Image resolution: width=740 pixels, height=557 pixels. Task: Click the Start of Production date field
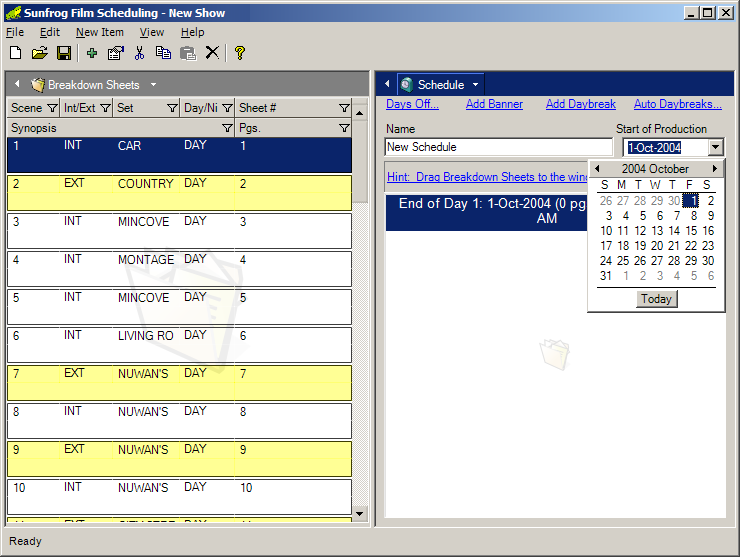tap(665, 147)
